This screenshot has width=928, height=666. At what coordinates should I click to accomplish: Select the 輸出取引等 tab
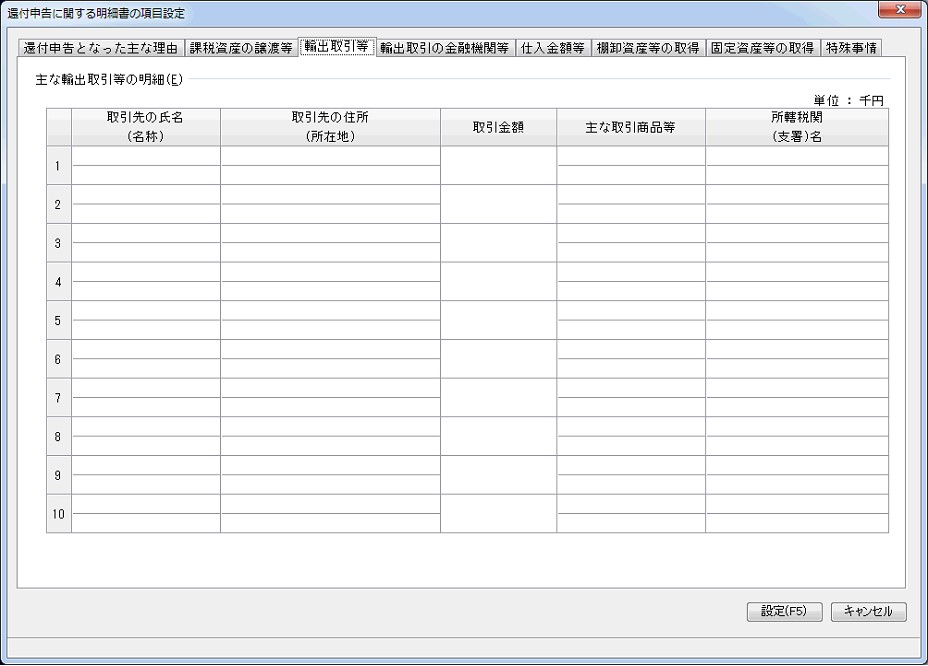click(x=336, y=47)
